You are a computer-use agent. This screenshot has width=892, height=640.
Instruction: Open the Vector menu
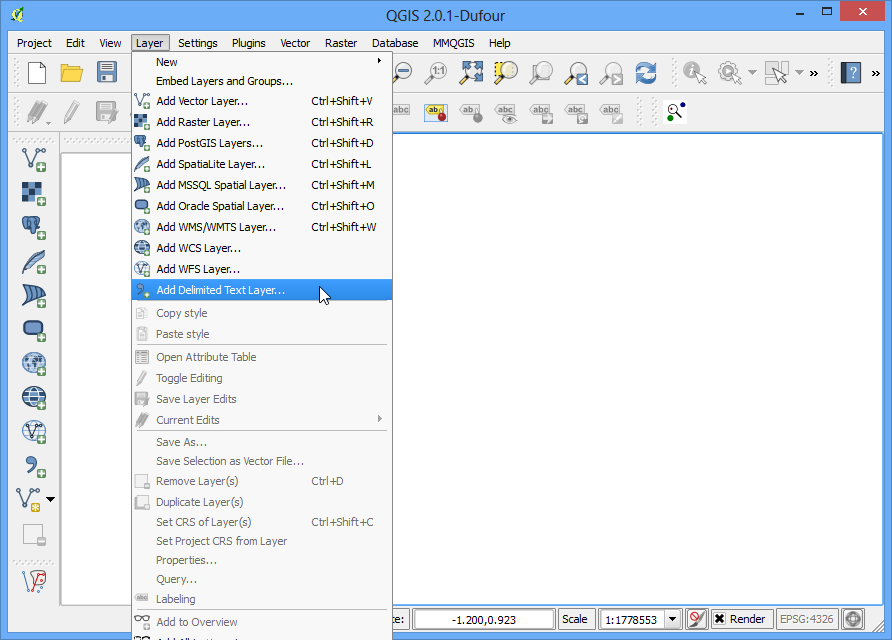point(295,43)
